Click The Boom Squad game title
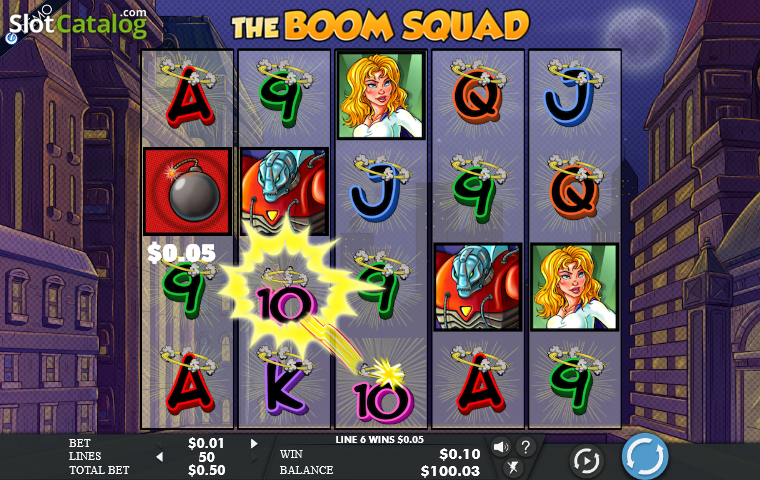 380,25
